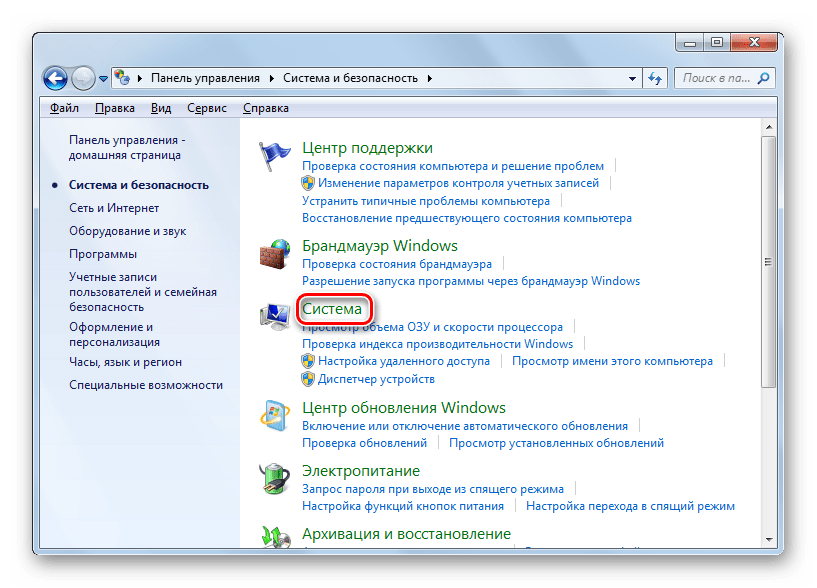Open Оформление и персонализация category

tap(115, 335)
